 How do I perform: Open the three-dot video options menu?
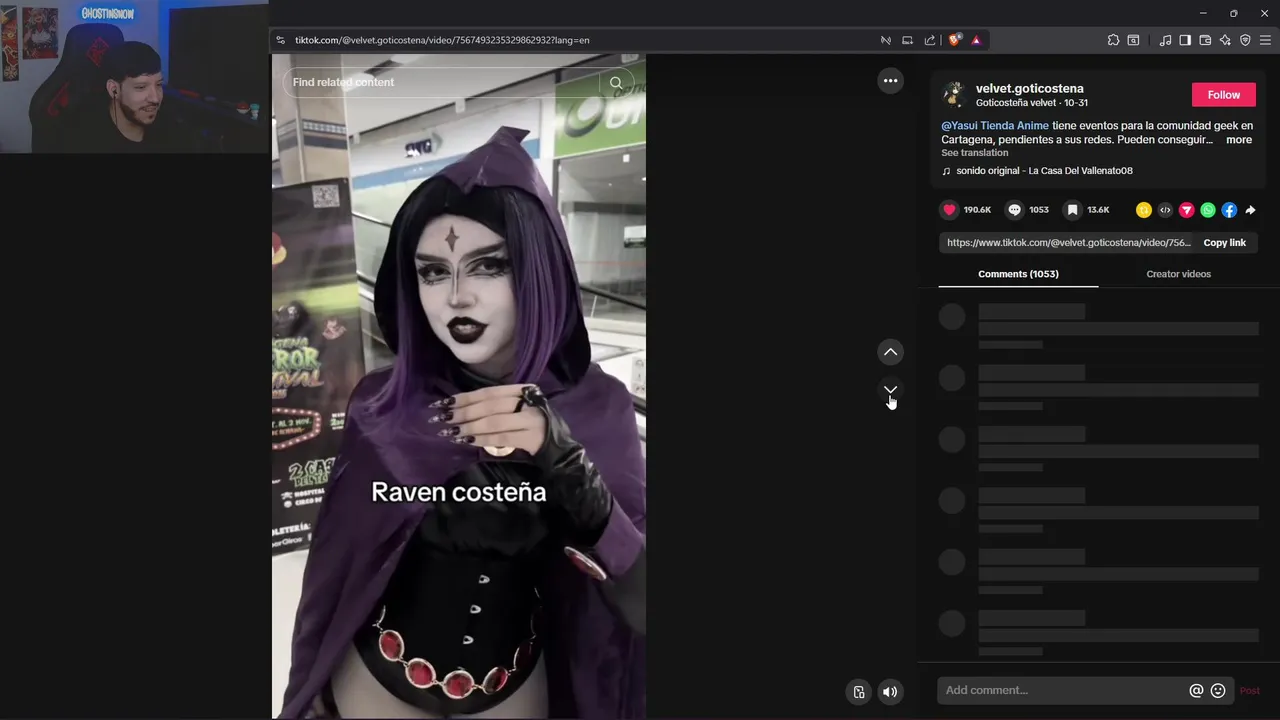tap(890, 81)
